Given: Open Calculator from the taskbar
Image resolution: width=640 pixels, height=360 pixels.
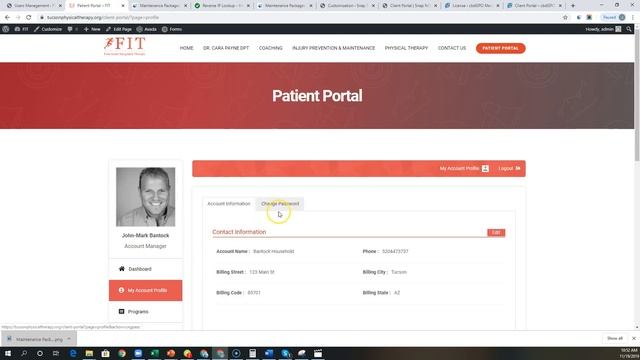Looking at the screenshot, I should (253, 353).
